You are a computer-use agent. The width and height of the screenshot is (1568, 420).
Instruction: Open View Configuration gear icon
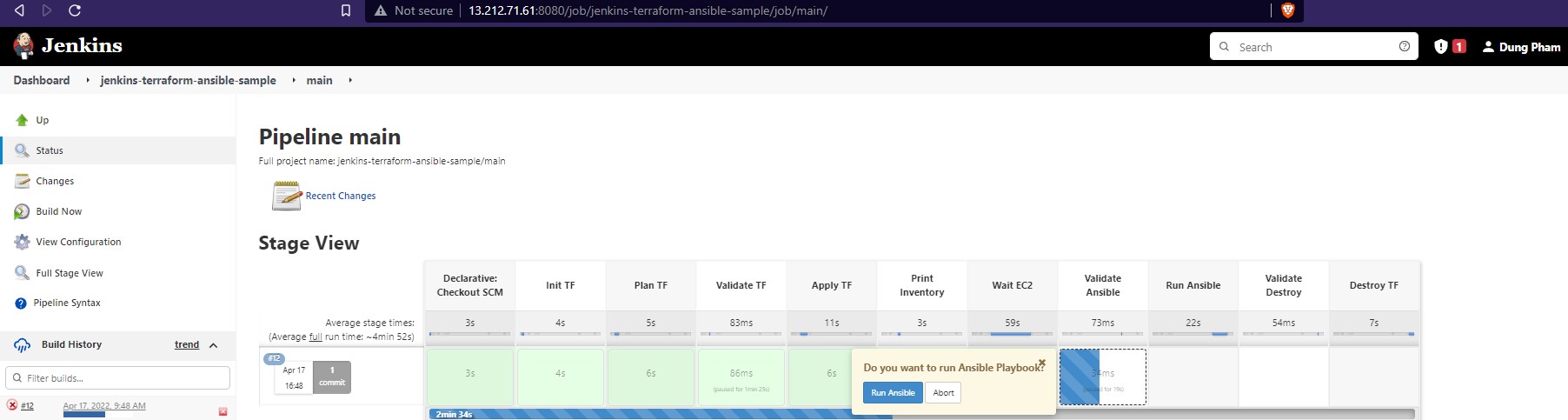(x=22, y=242)
